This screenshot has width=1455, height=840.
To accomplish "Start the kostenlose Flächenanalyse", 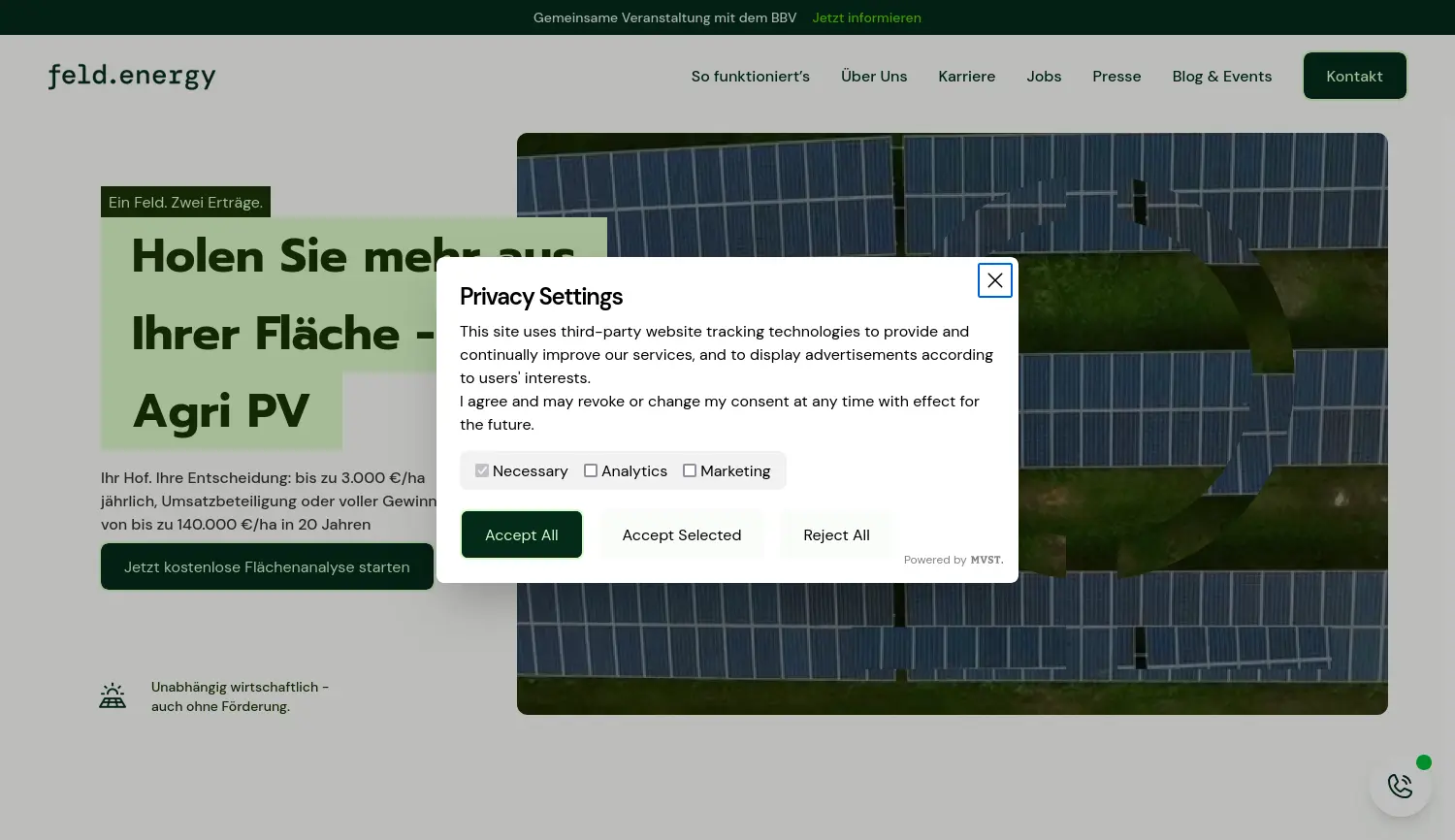I will click(267, 566).
